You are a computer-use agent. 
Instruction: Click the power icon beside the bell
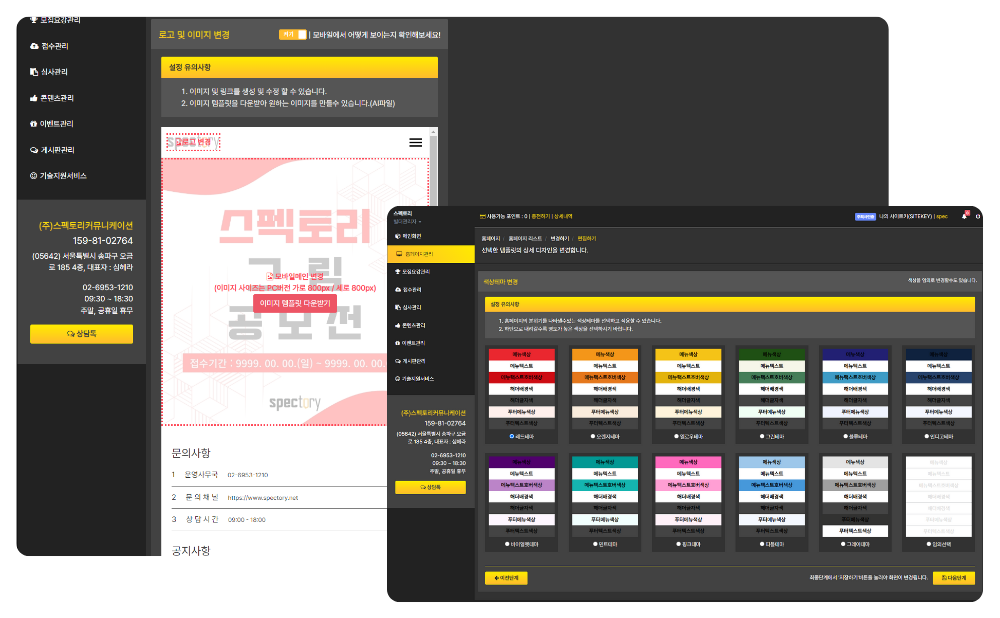click(978, 217)
